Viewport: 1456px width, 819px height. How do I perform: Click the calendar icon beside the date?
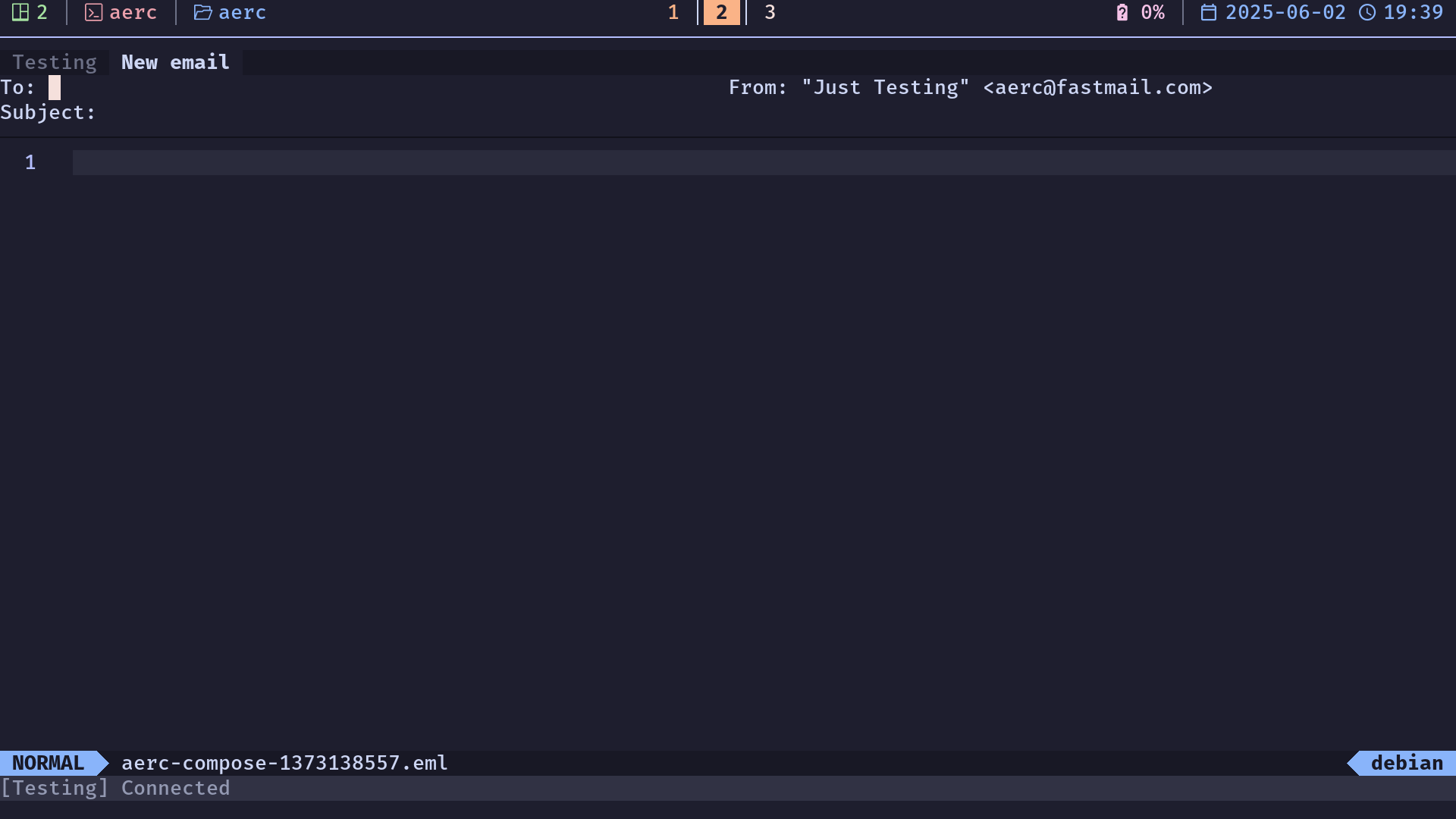coord(1209,12)
